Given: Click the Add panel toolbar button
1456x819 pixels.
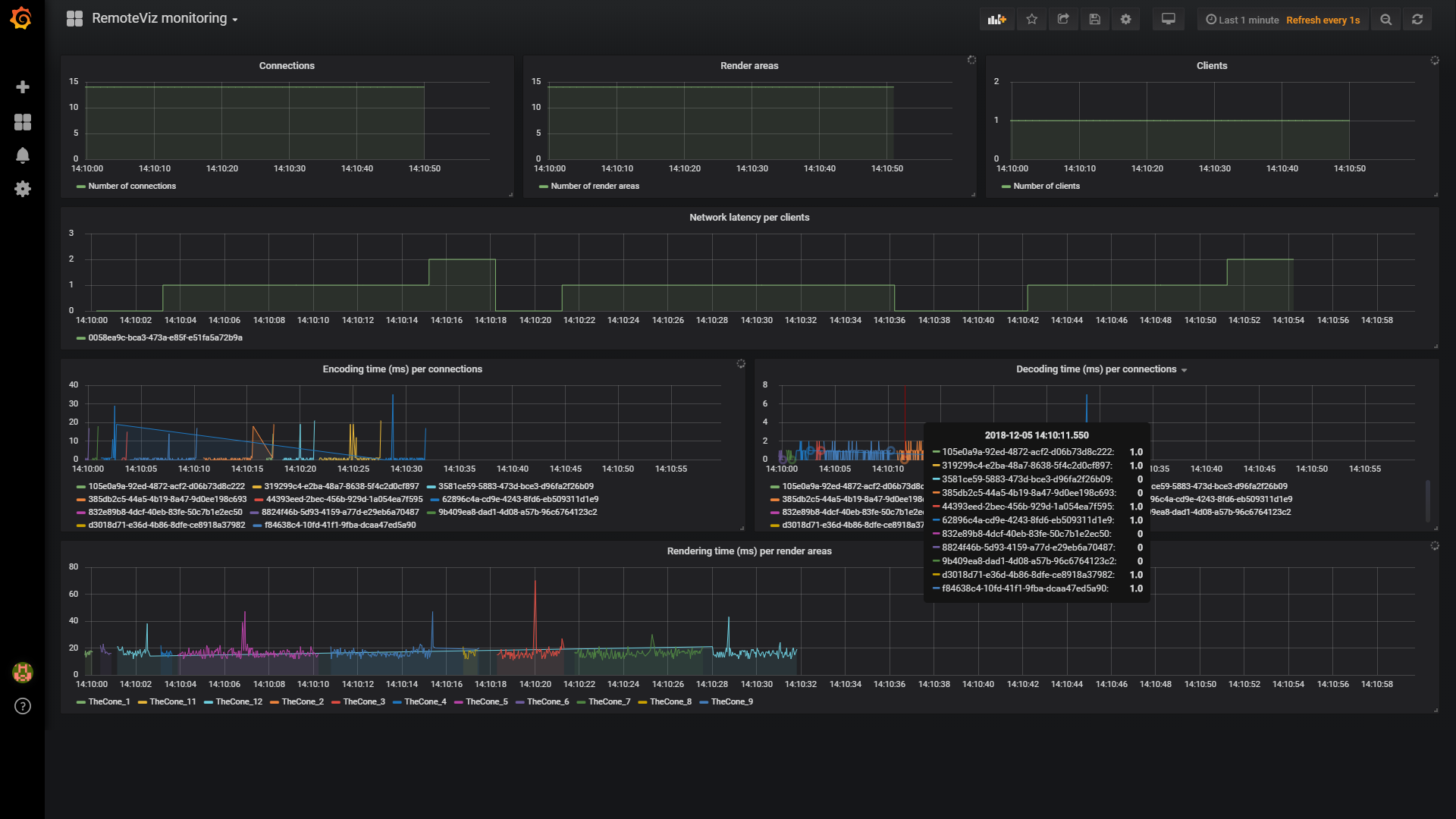Looking at the screenshot, I should click(996, 20).
